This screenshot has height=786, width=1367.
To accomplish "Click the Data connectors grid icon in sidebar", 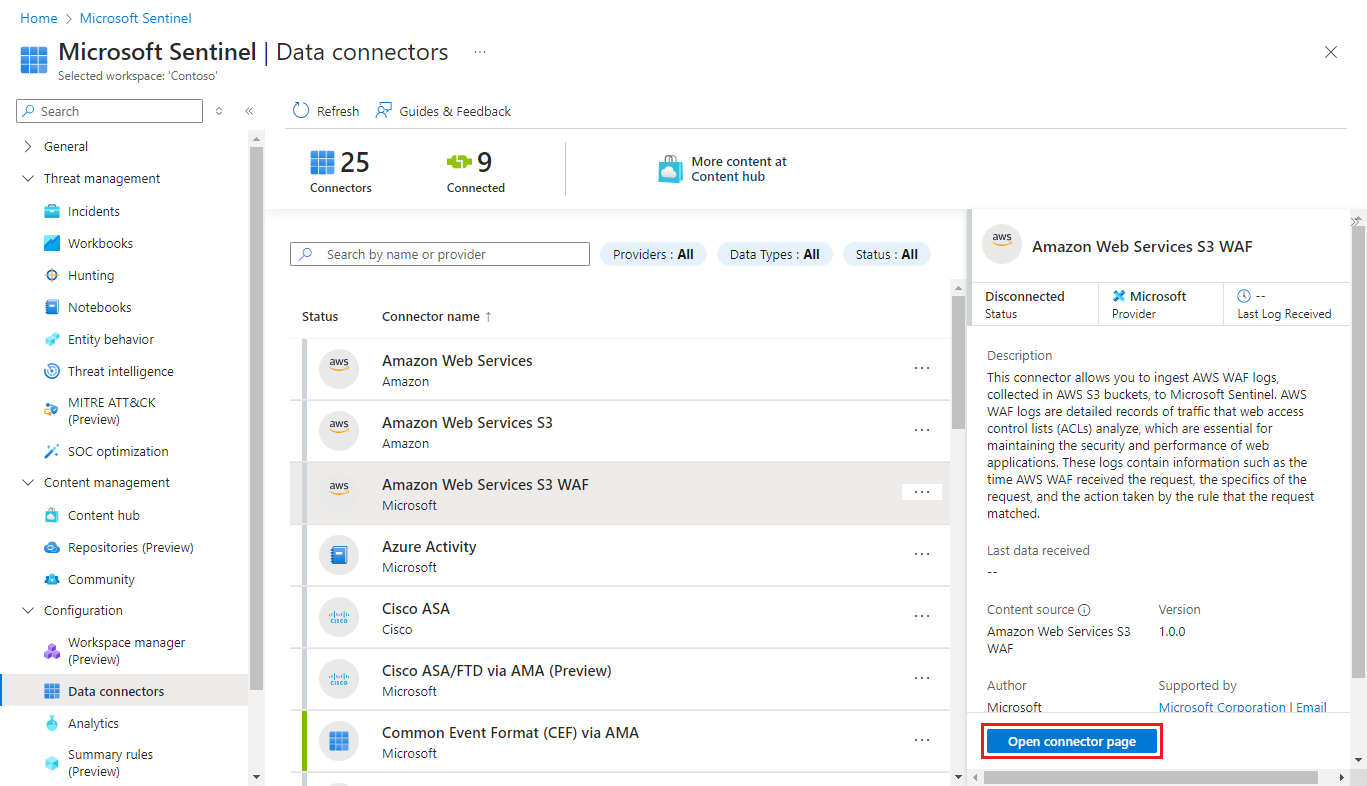I will [x=52, y=691].
